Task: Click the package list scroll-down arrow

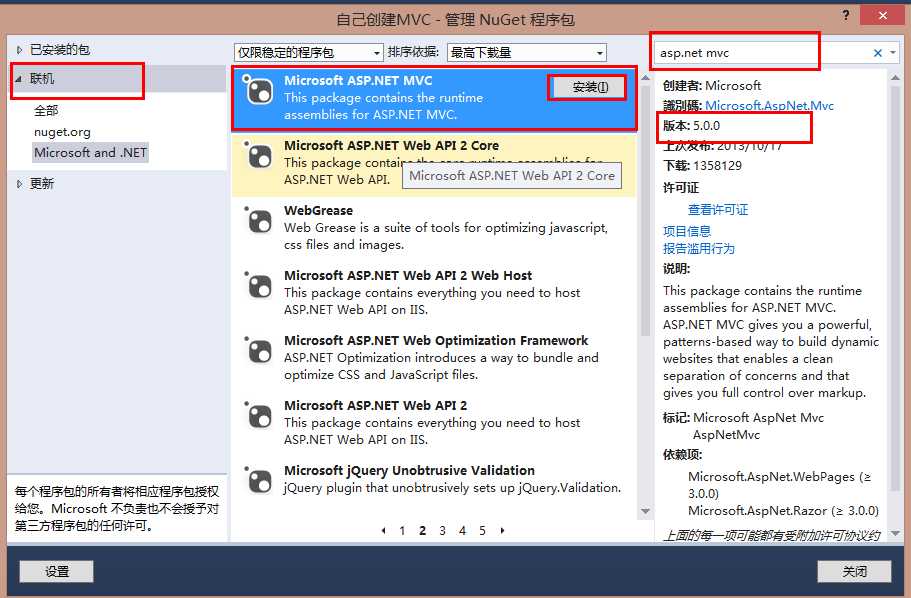Action: [645, 511]
